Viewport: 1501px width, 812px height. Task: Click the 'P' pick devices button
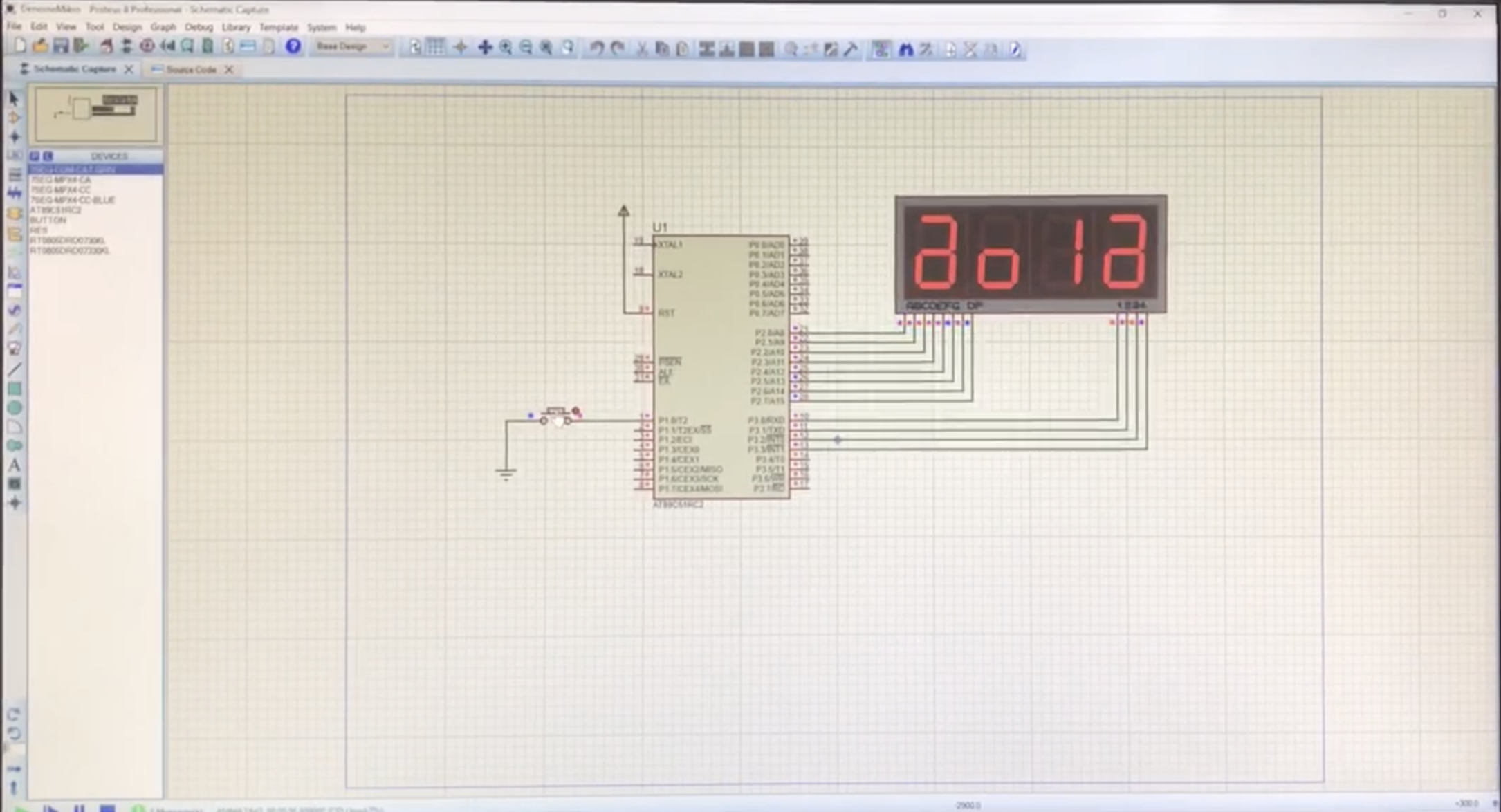(35, 156)
